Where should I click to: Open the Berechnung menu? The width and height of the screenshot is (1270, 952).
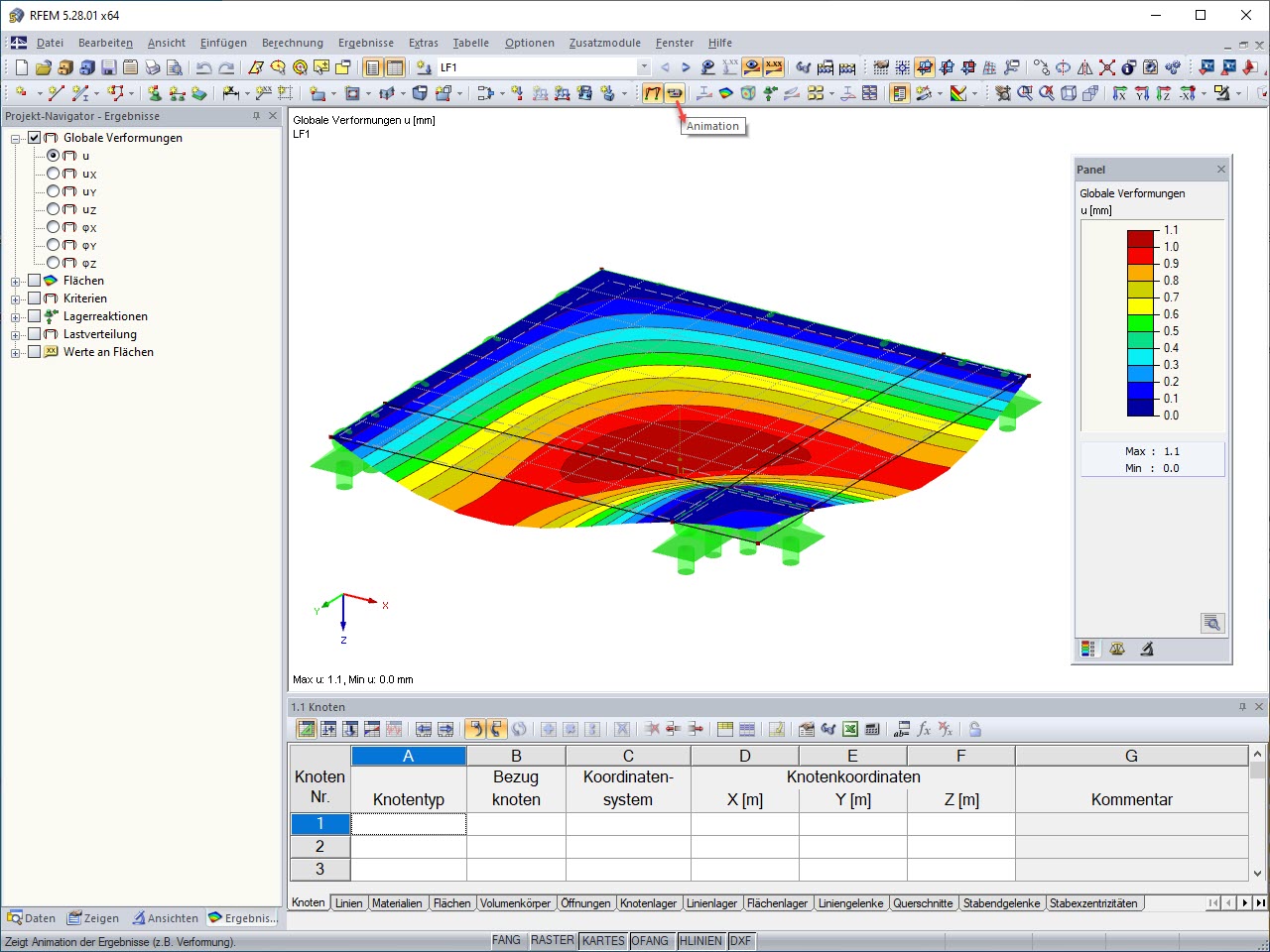tap(293, 43)
